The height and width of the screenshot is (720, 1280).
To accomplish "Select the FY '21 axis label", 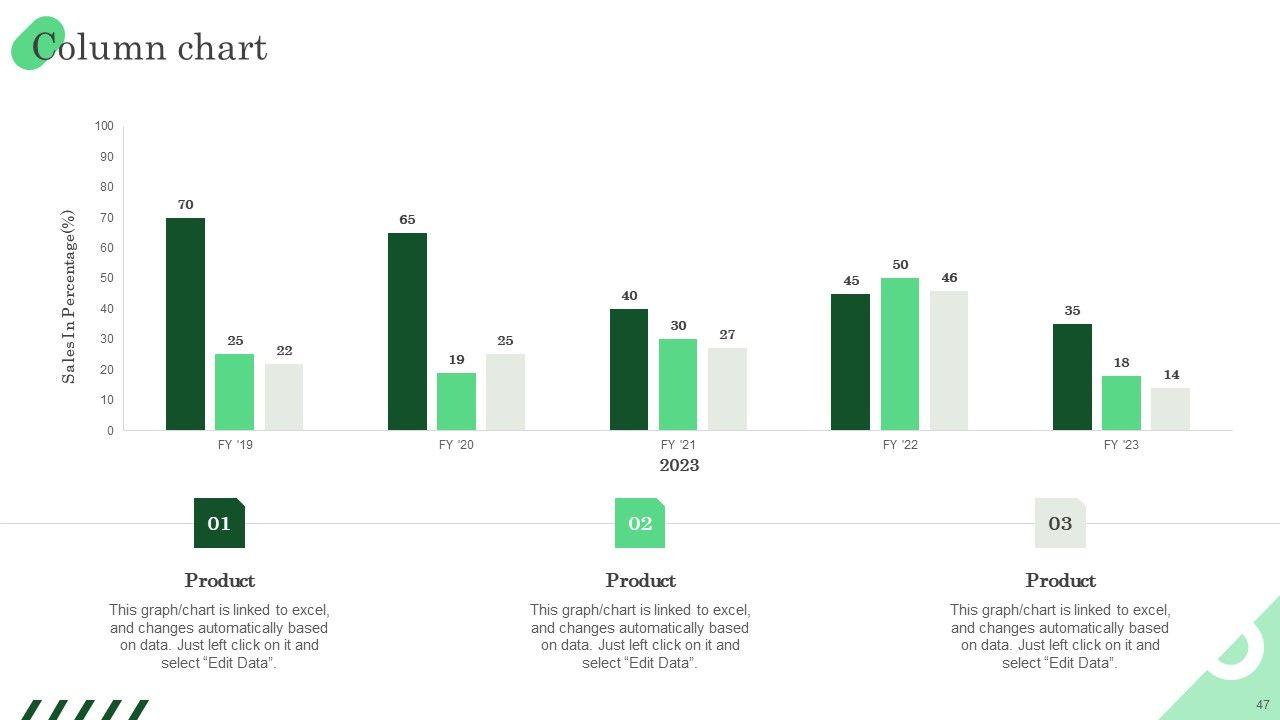I will click(x=678, y=445).
